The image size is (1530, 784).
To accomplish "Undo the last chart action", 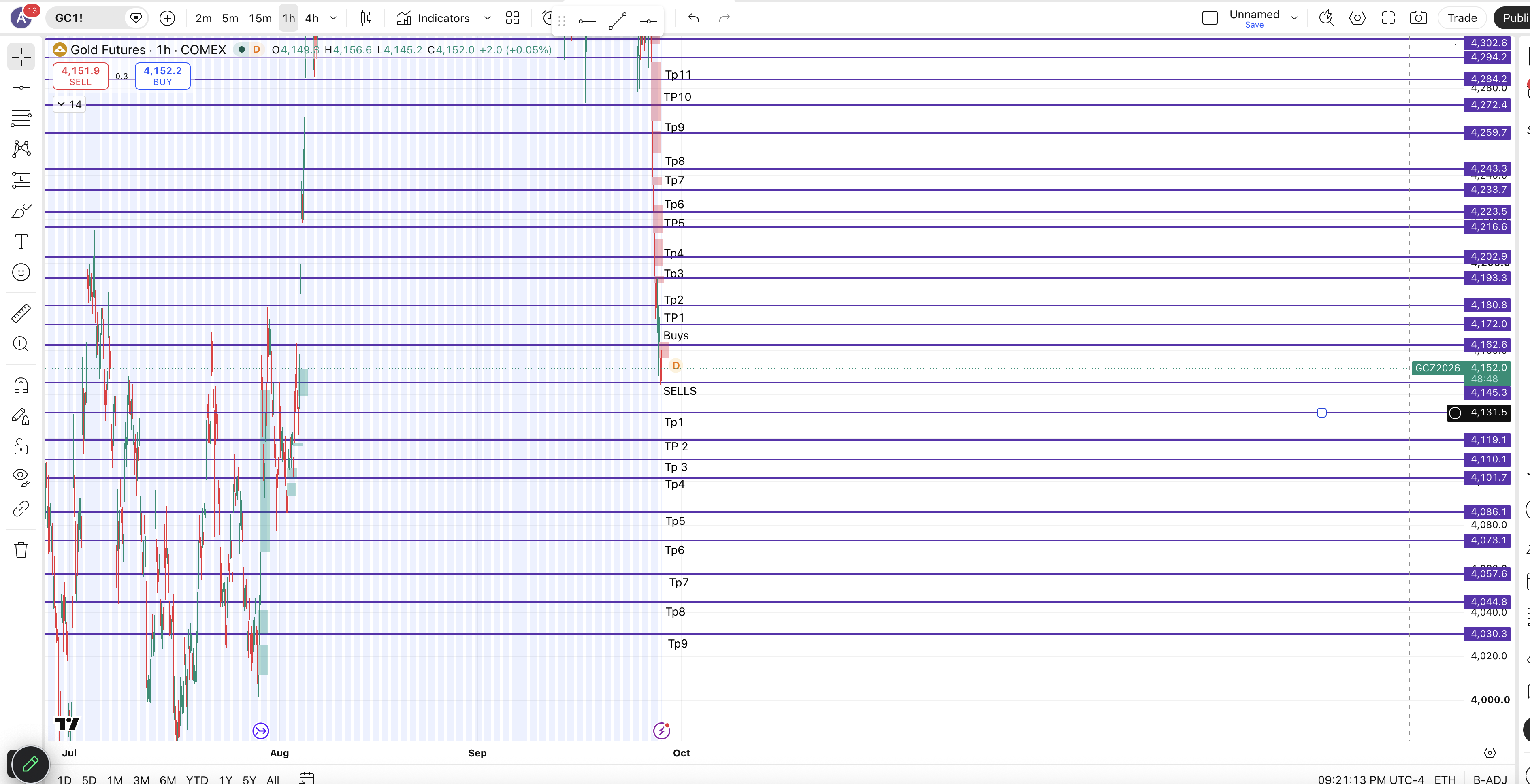I will coord(693,18).
